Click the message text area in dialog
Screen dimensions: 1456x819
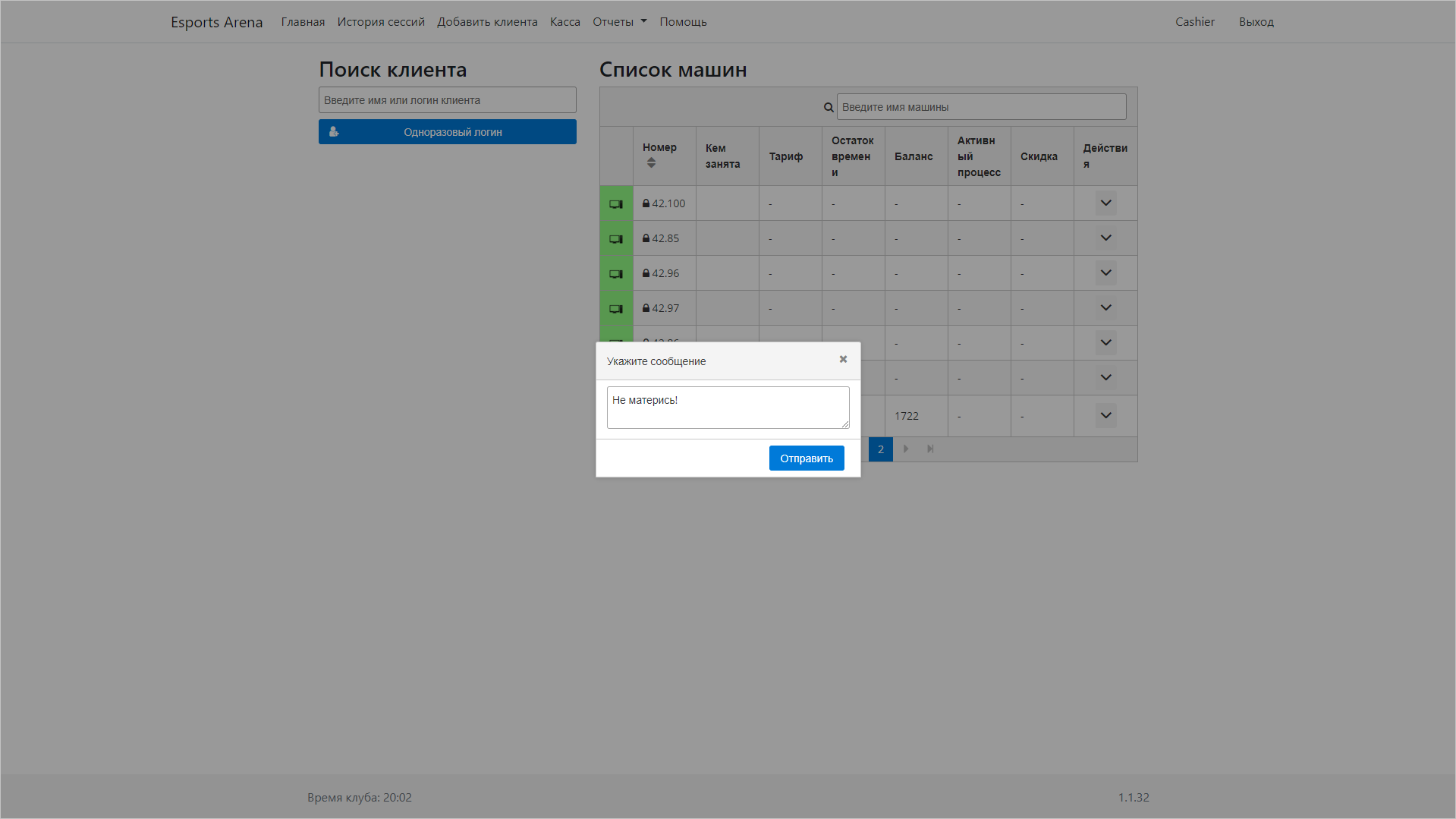pos(728,408)
